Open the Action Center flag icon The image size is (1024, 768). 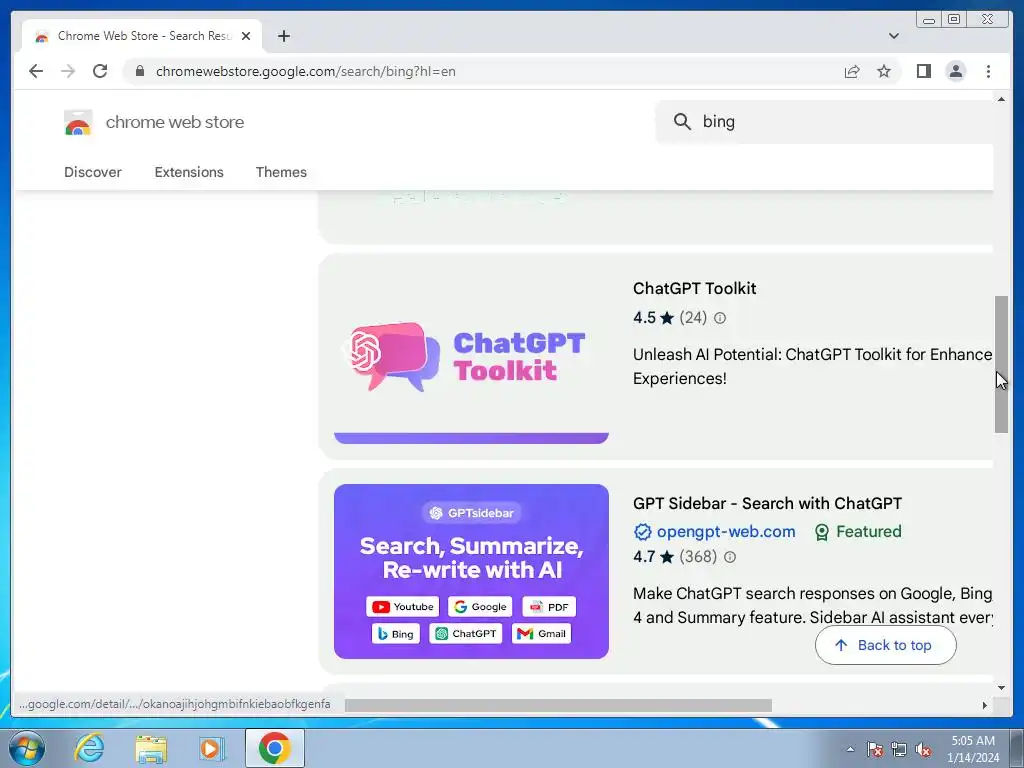(x=875, y=749)
